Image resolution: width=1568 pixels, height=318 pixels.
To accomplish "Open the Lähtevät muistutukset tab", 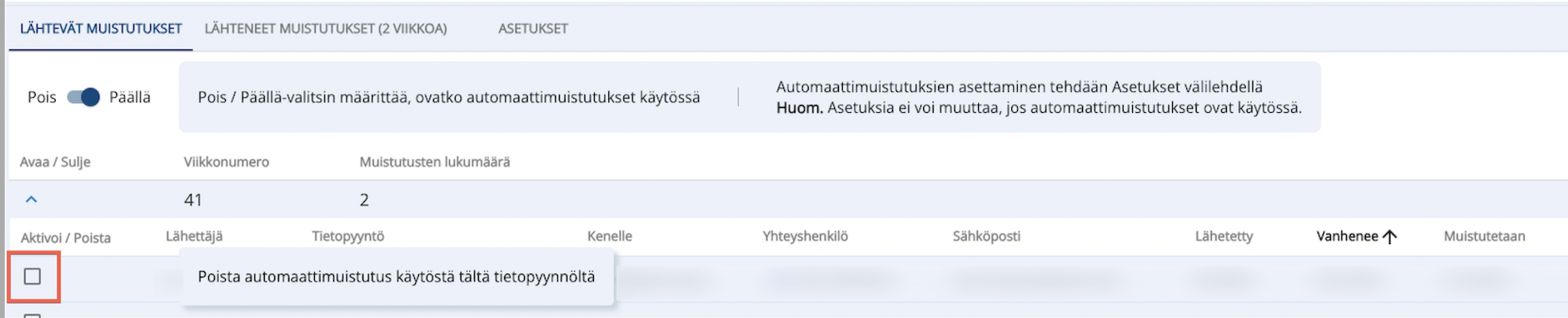I will [x=101, y=29].
